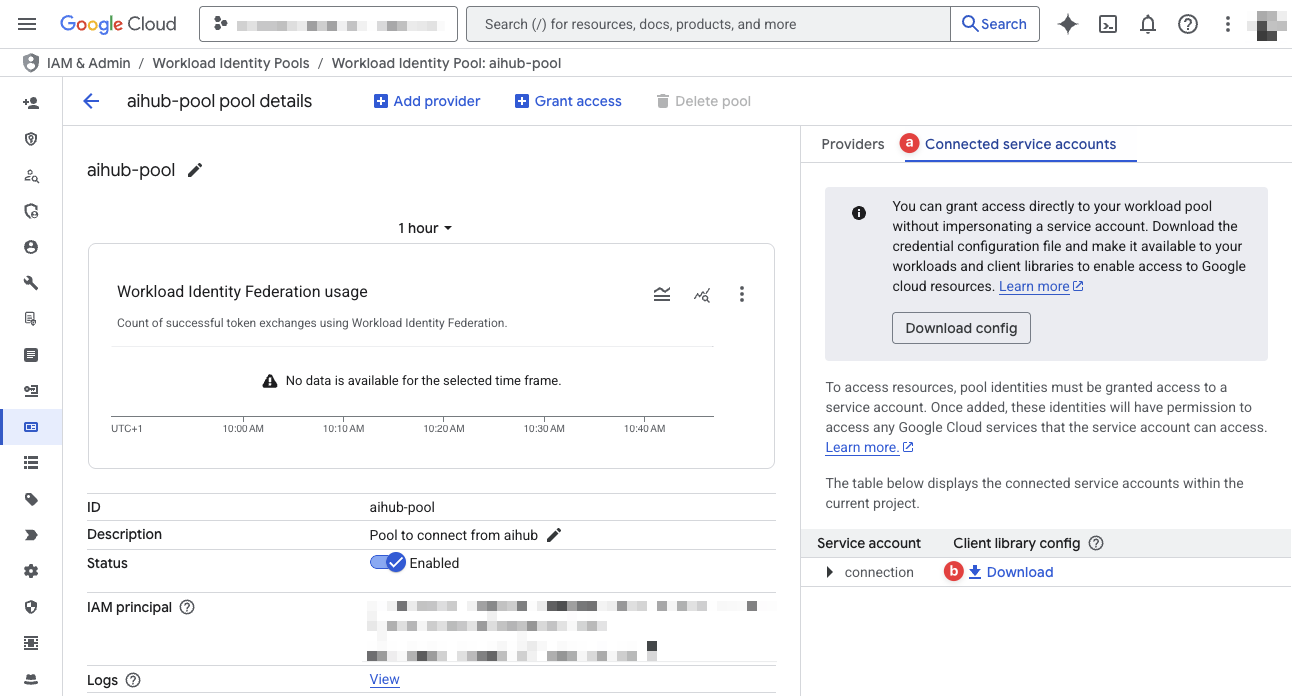Edit the pool description with pencil icon
This screenshot has height=696, width=1295.
click(555, 535)
